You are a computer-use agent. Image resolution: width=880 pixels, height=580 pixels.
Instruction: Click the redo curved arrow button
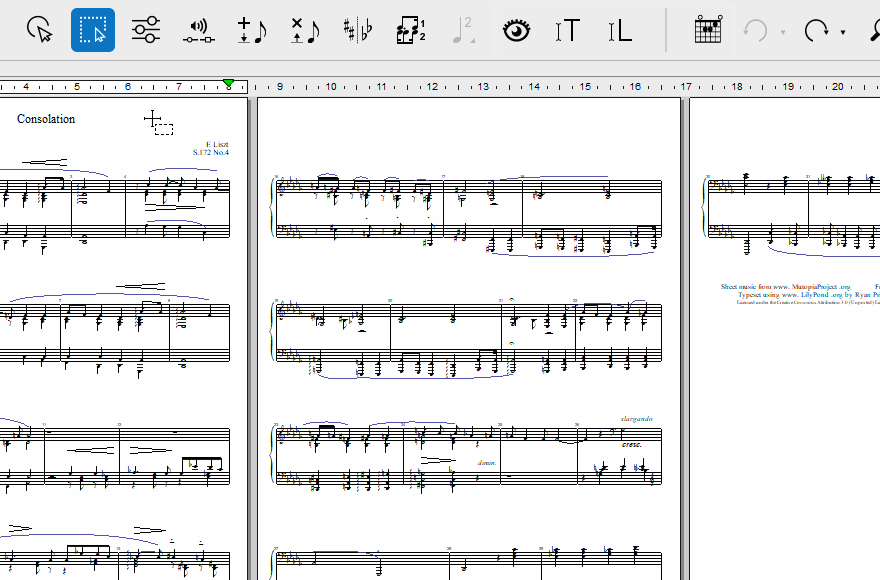pos(816,30)
